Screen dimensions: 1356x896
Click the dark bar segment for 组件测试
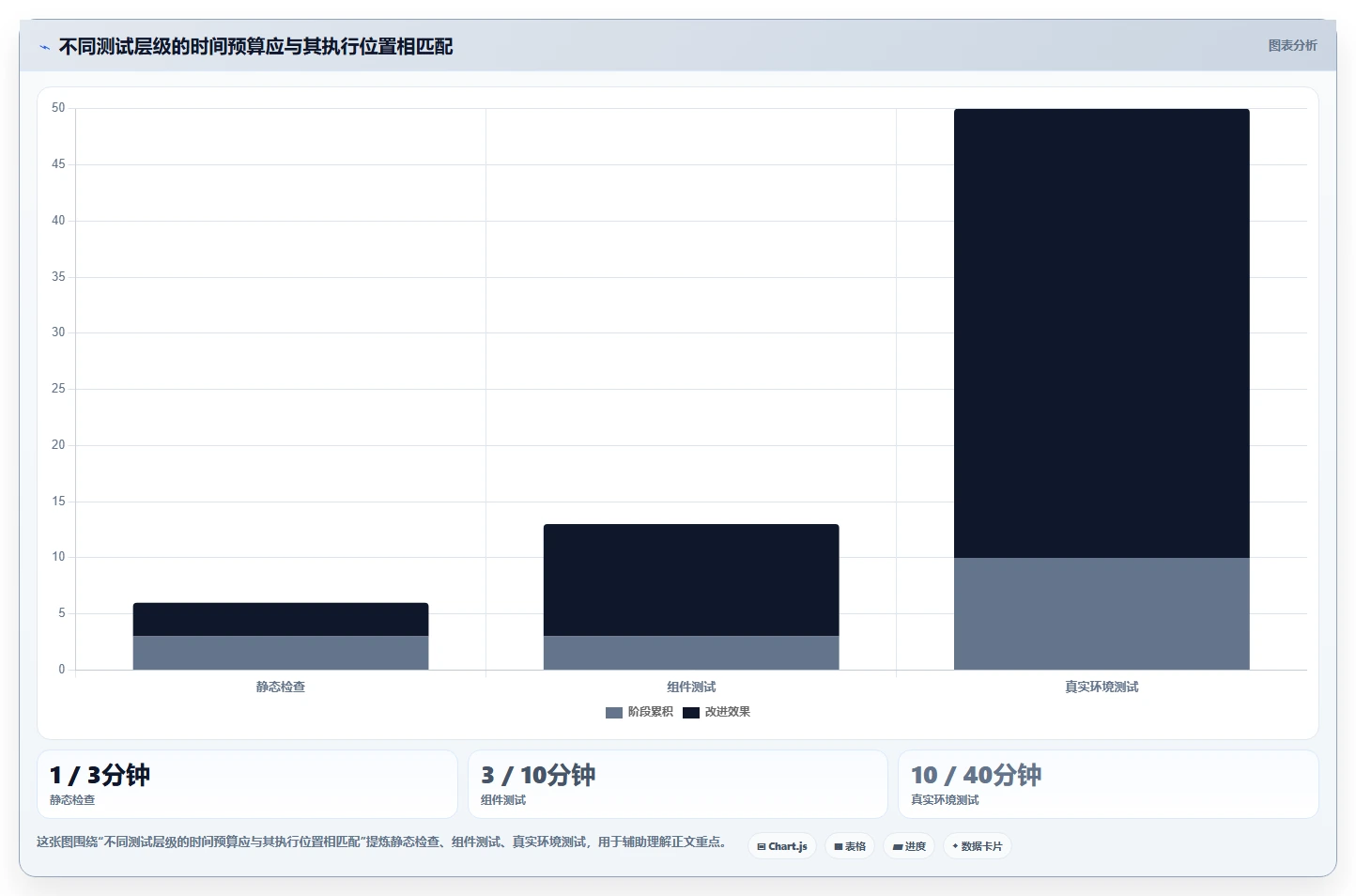tap(691, 579)
